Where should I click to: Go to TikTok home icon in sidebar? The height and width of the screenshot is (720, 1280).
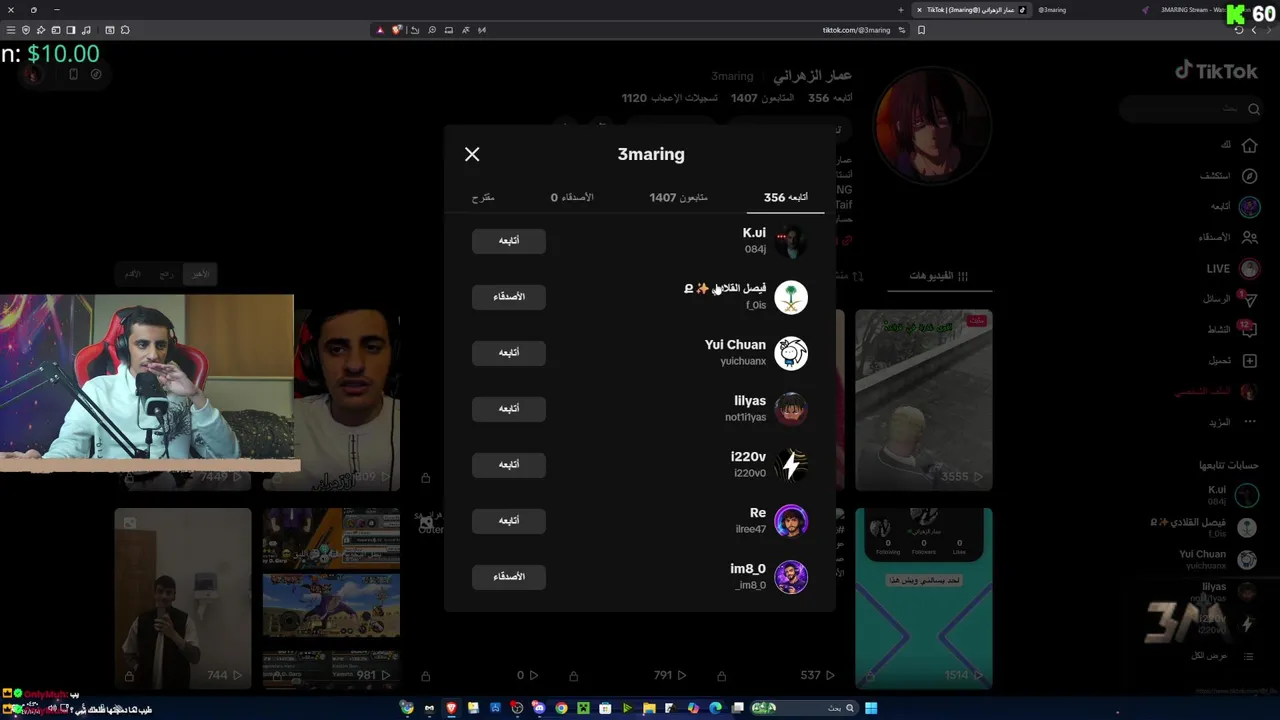[x=1249, y=146]
